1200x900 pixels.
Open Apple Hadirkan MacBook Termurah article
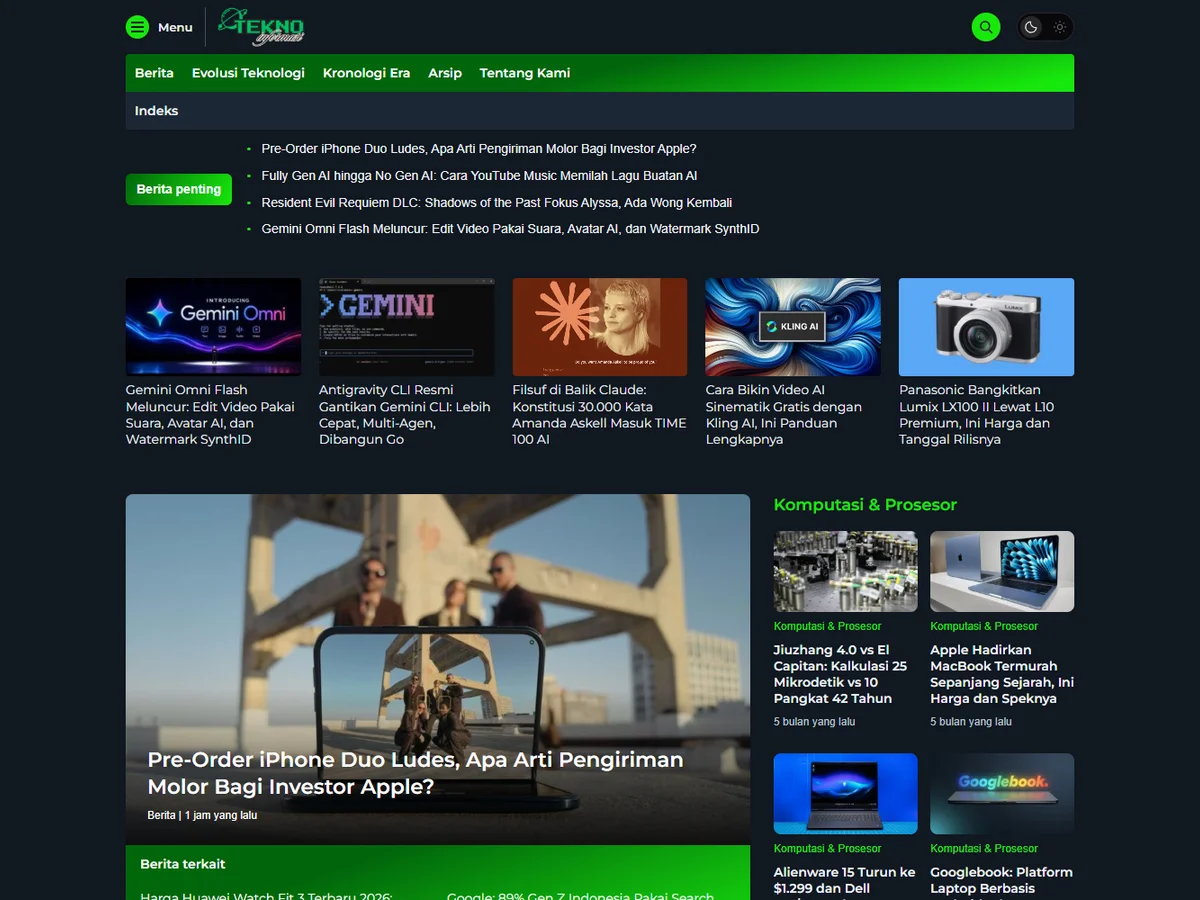pyautogui.click(x=1002, y=674)
